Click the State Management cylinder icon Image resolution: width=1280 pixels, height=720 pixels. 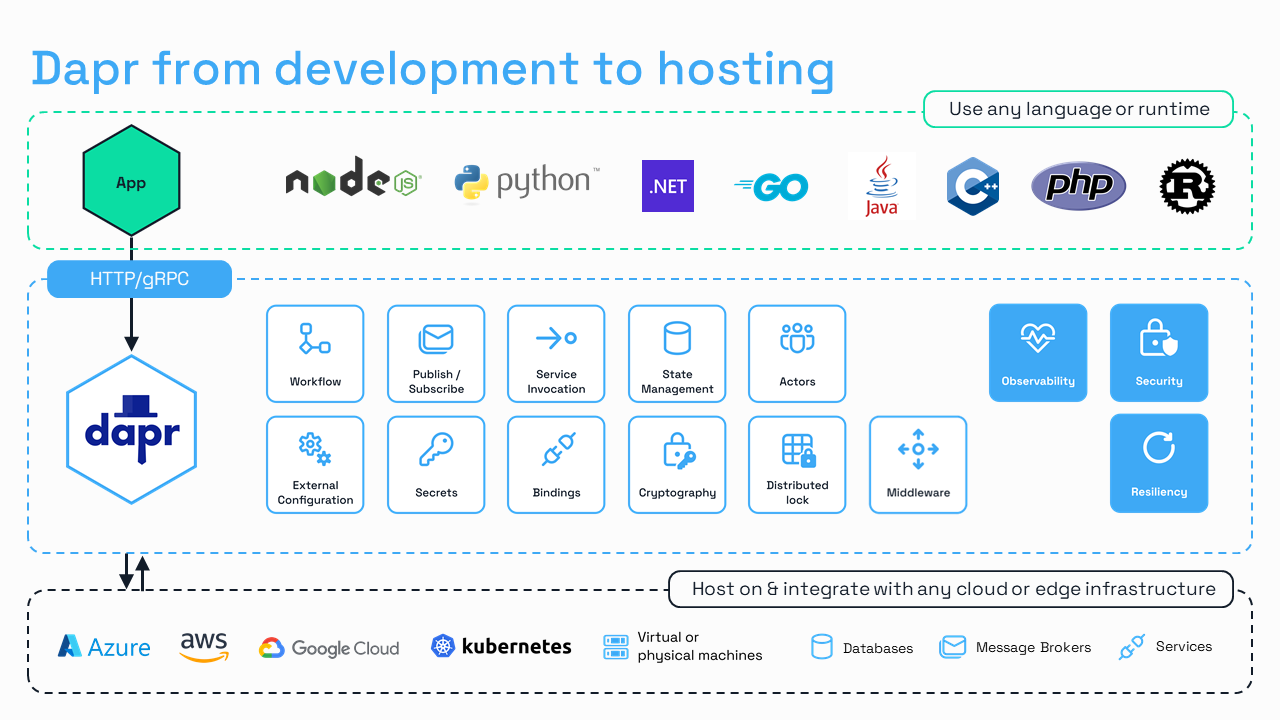pyautogui.click(x=677, y=338)
